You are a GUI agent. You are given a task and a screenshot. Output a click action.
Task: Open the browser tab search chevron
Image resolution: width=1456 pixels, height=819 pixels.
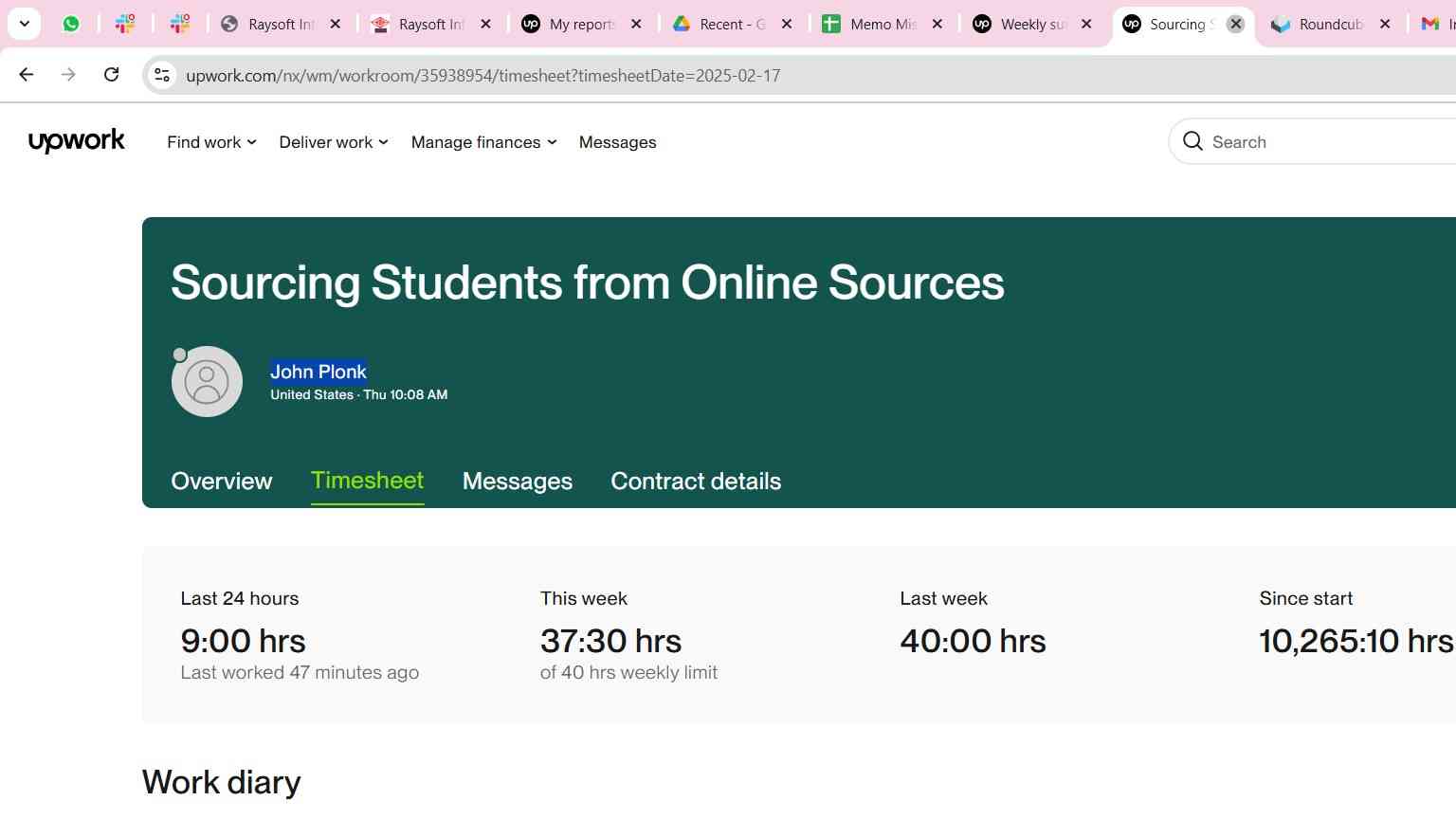click(x=25, y=24)
